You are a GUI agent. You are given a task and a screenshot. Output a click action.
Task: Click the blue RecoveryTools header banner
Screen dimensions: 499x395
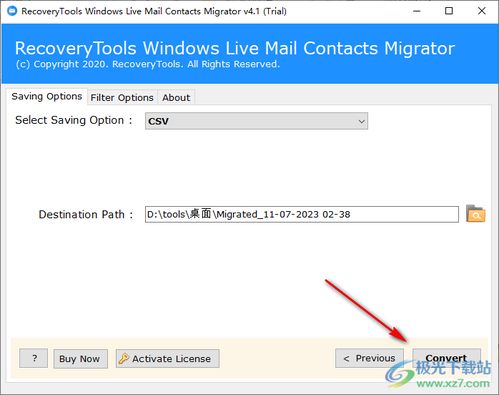coord(250,53)
